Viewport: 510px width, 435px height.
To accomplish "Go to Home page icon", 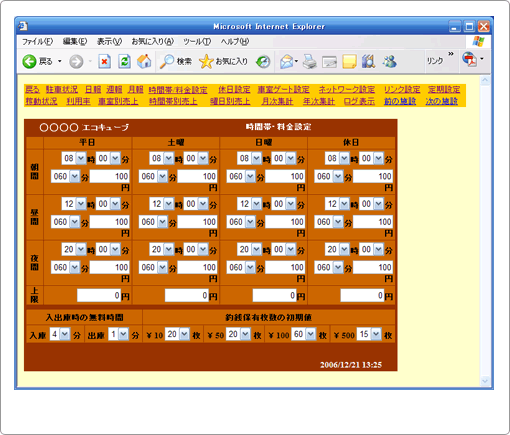I will [144, 62].
